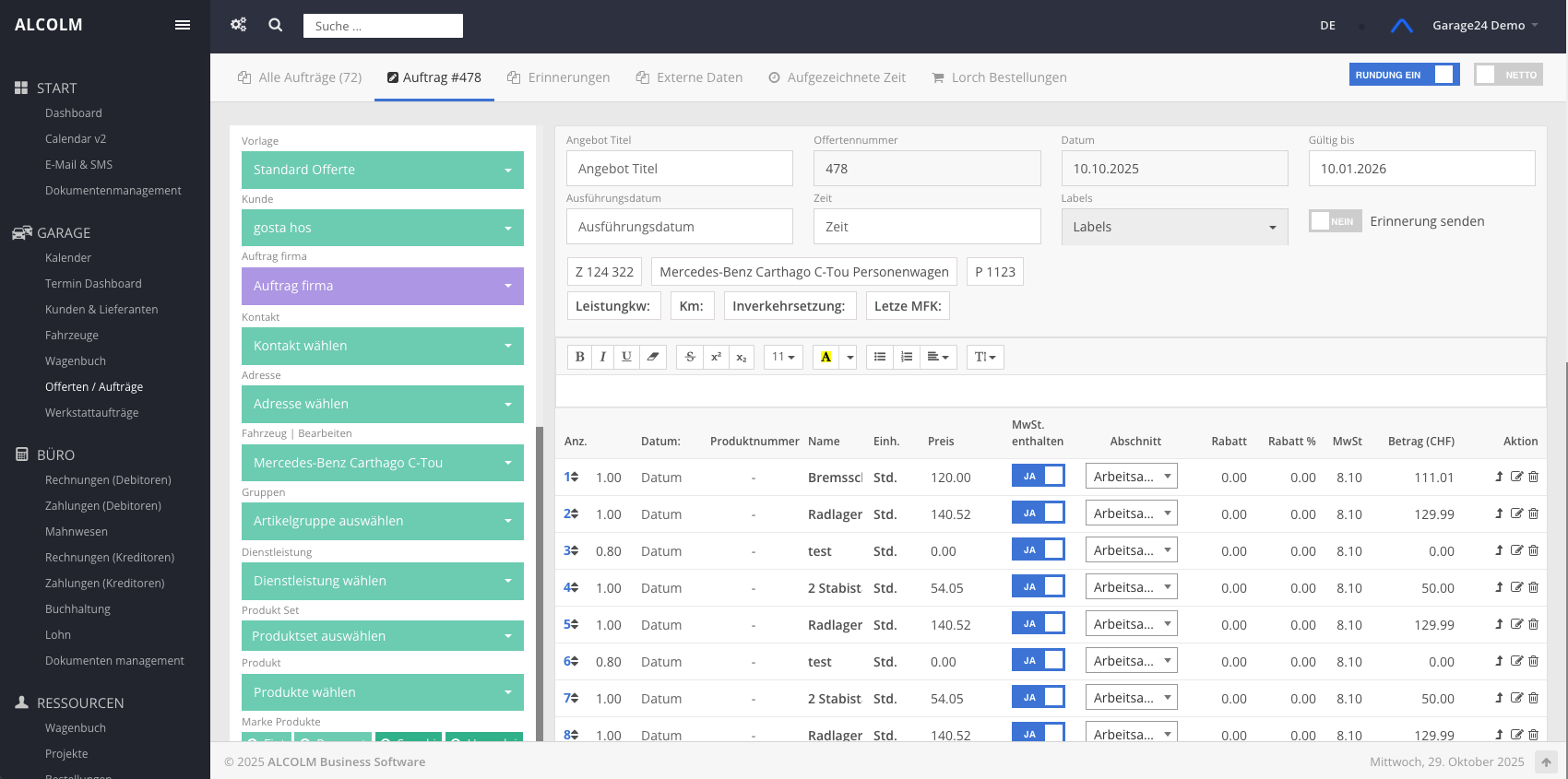Click the yellow text highlight color button

click(826, 357)
